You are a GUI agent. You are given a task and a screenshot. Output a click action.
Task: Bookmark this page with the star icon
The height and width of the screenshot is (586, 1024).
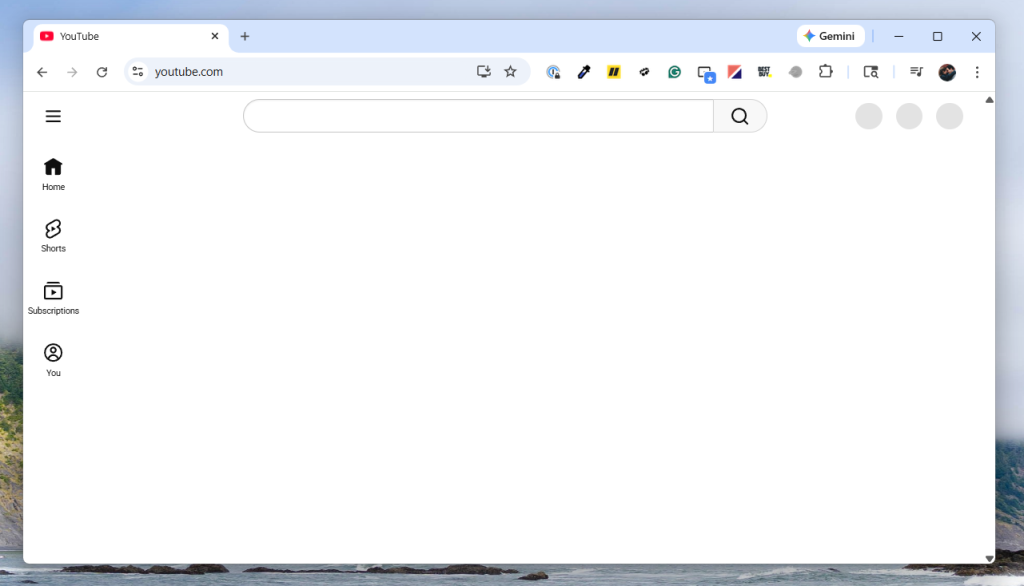(510, 72)
